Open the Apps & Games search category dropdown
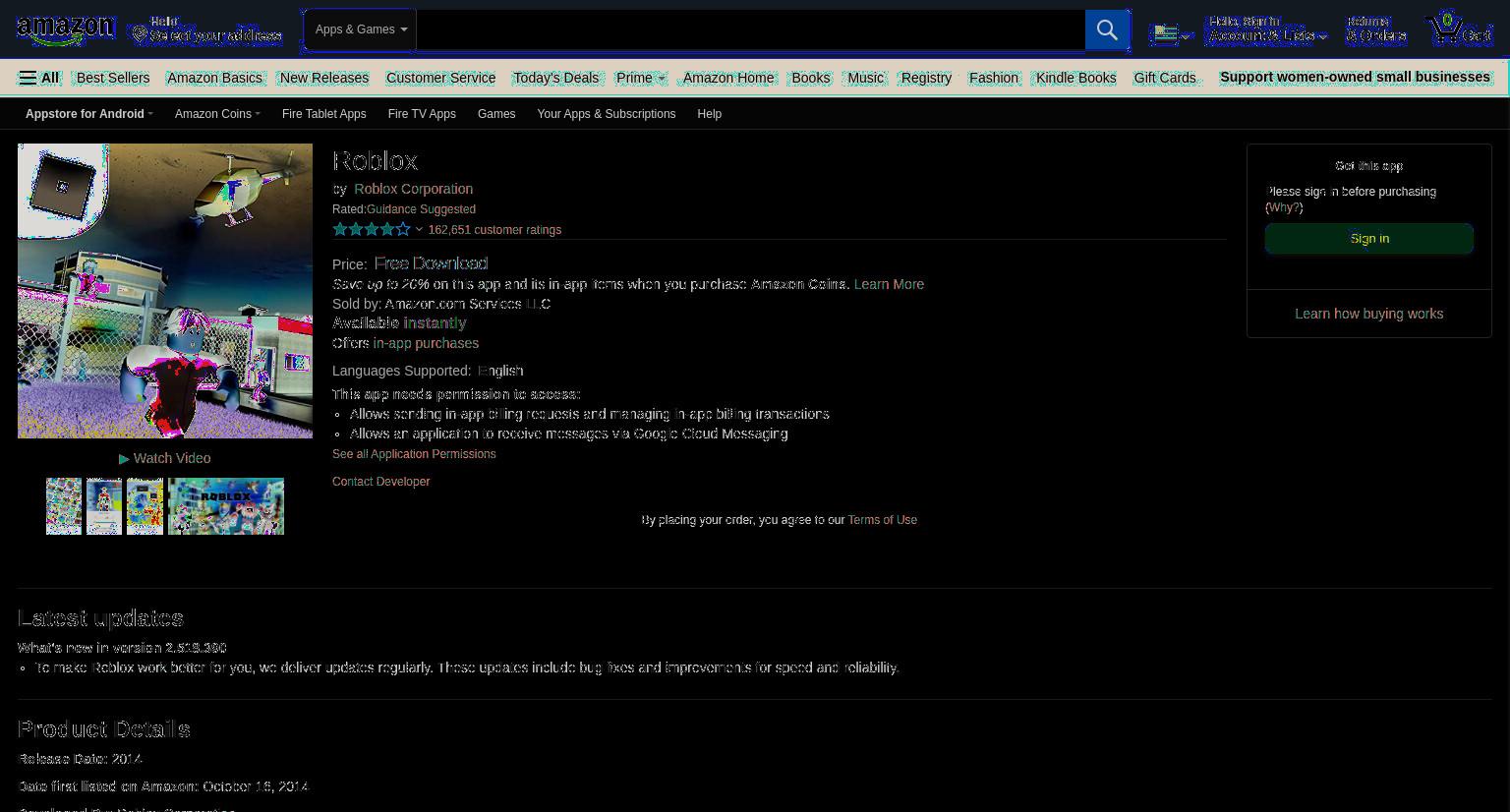 [360, 29]
